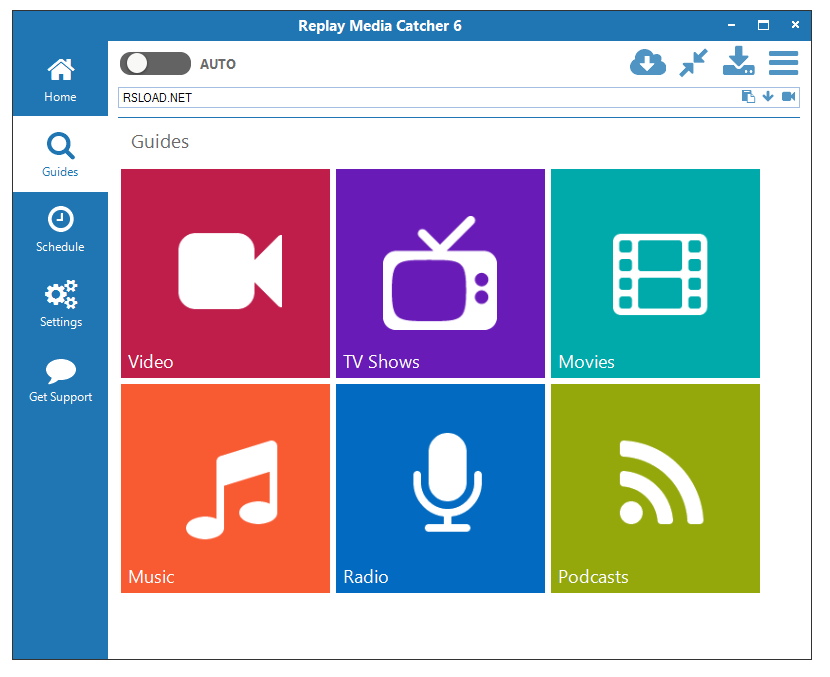Toggle the AUTO capture switch
Image resolution: width=830 pixels, height=677 pixels.
(155, 62)
